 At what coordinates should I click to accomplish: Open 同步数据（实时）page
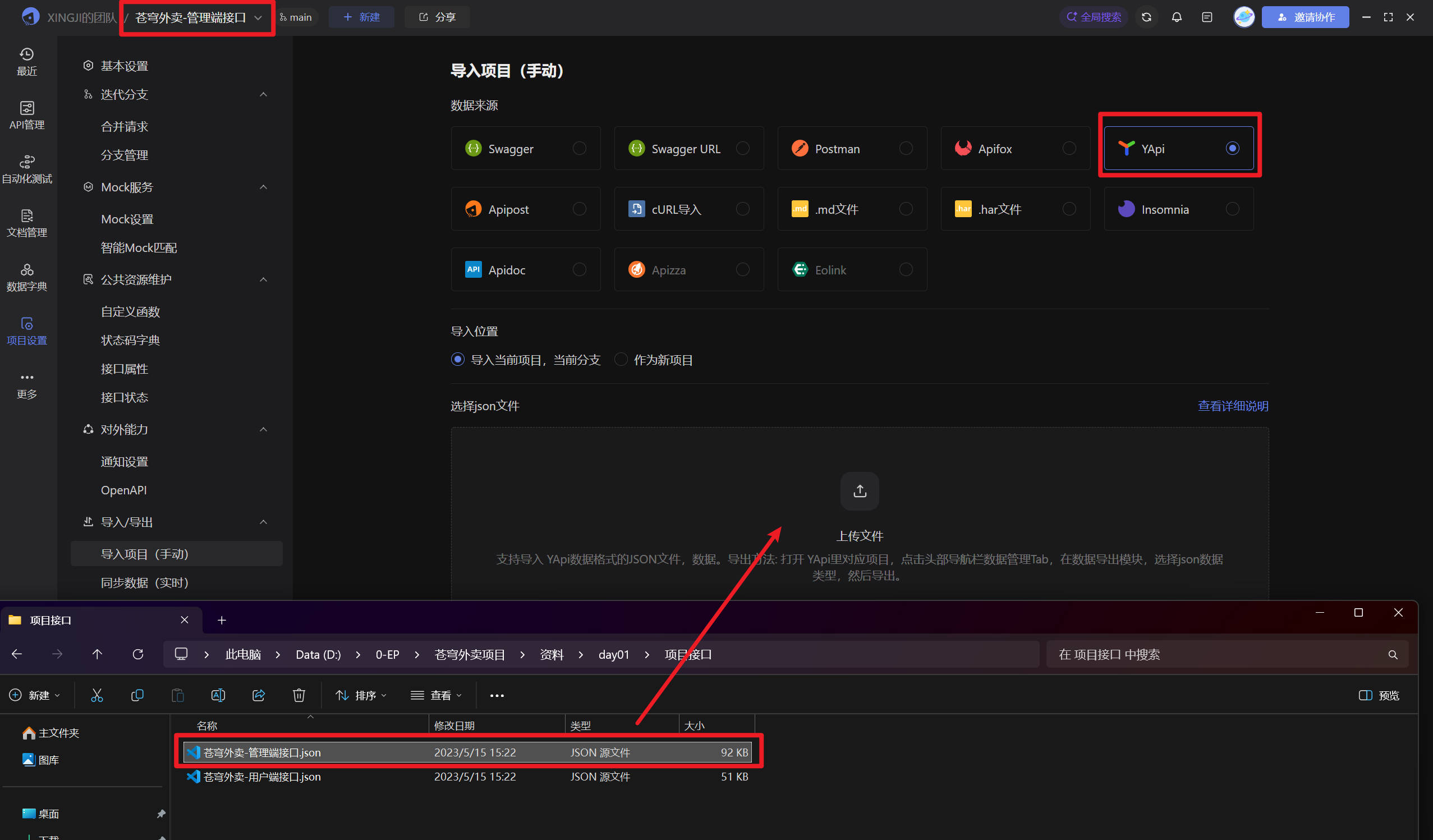click(144, 582)
